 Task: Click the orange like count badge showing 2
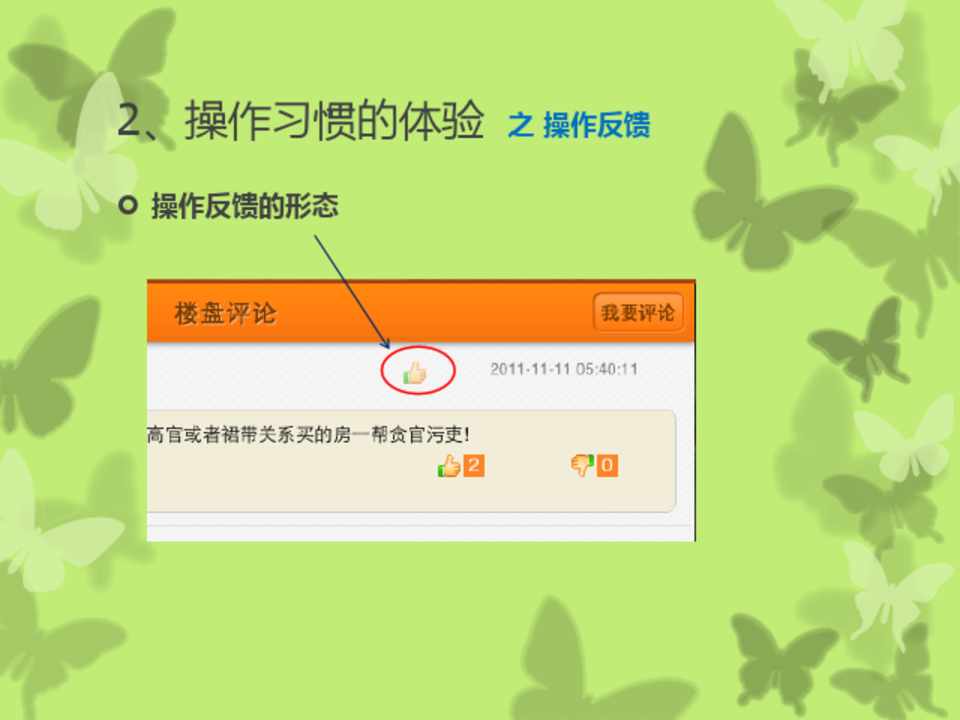474,465
